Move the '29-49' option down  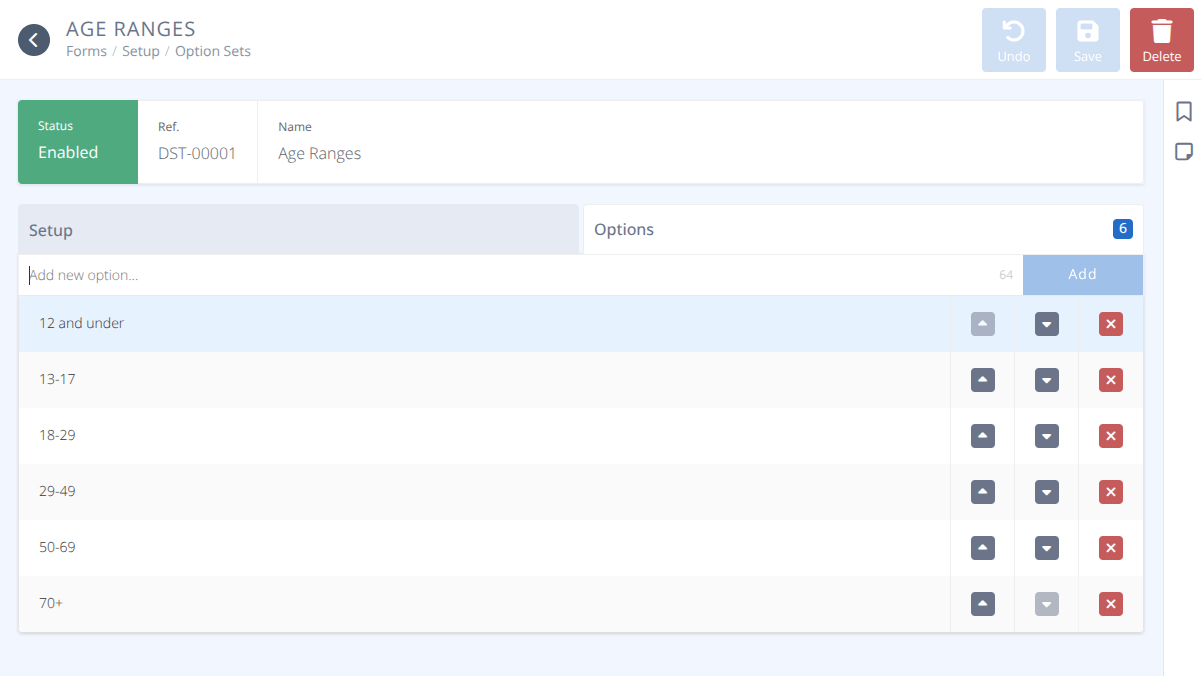pyautogui.click(x=1046, y=491)
